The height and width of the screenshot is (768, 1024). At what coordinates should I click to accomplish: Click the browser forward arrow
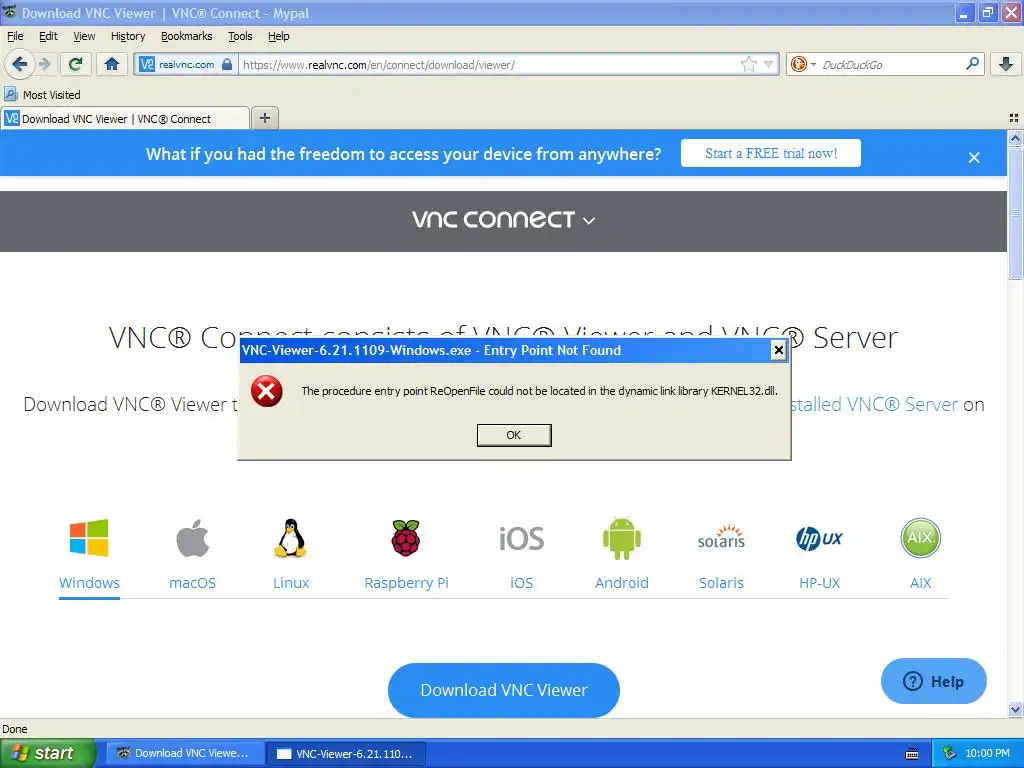pyautogui.click(x=44, y=64)
